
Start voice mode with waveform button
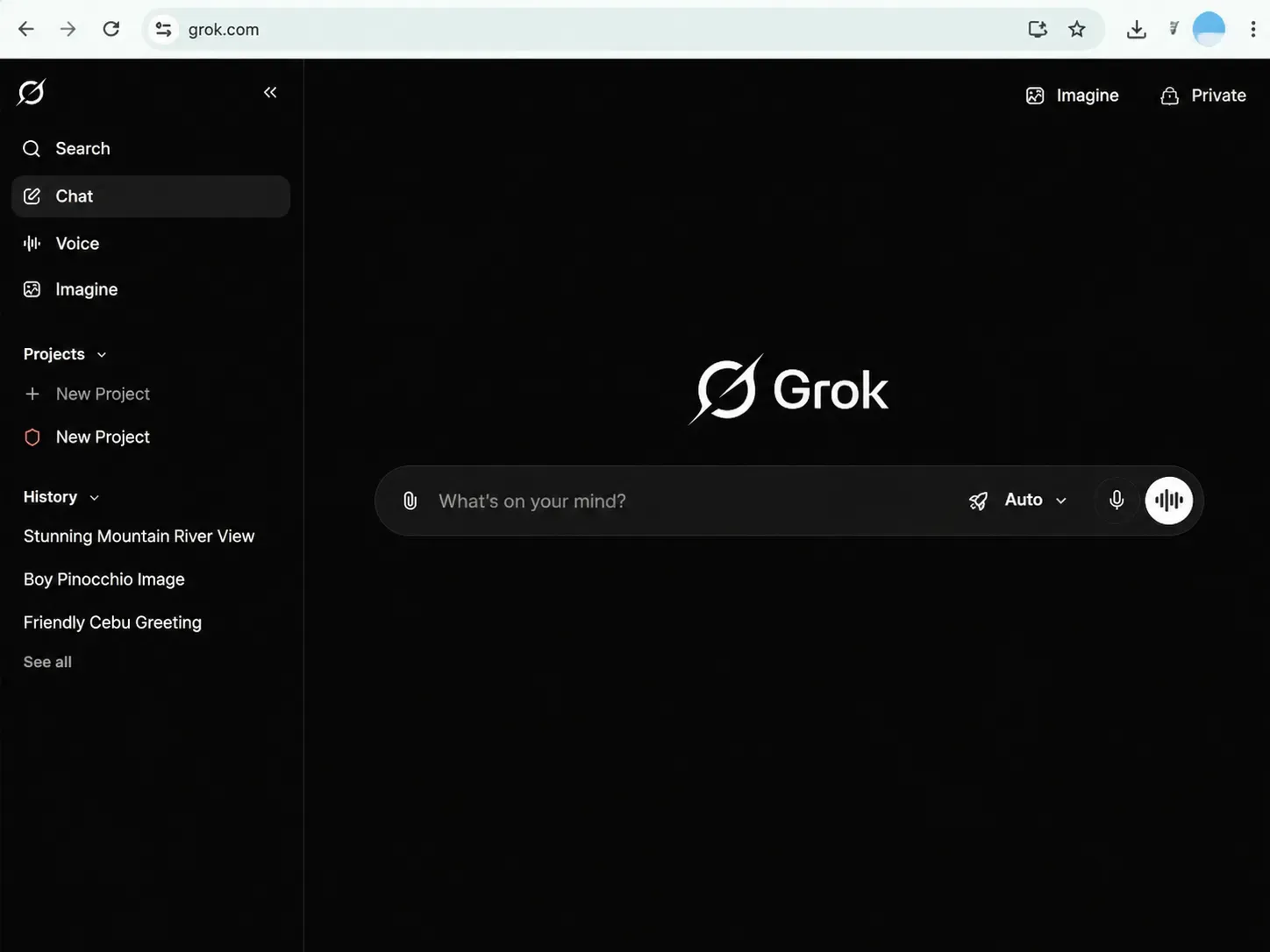point(1169,501)
